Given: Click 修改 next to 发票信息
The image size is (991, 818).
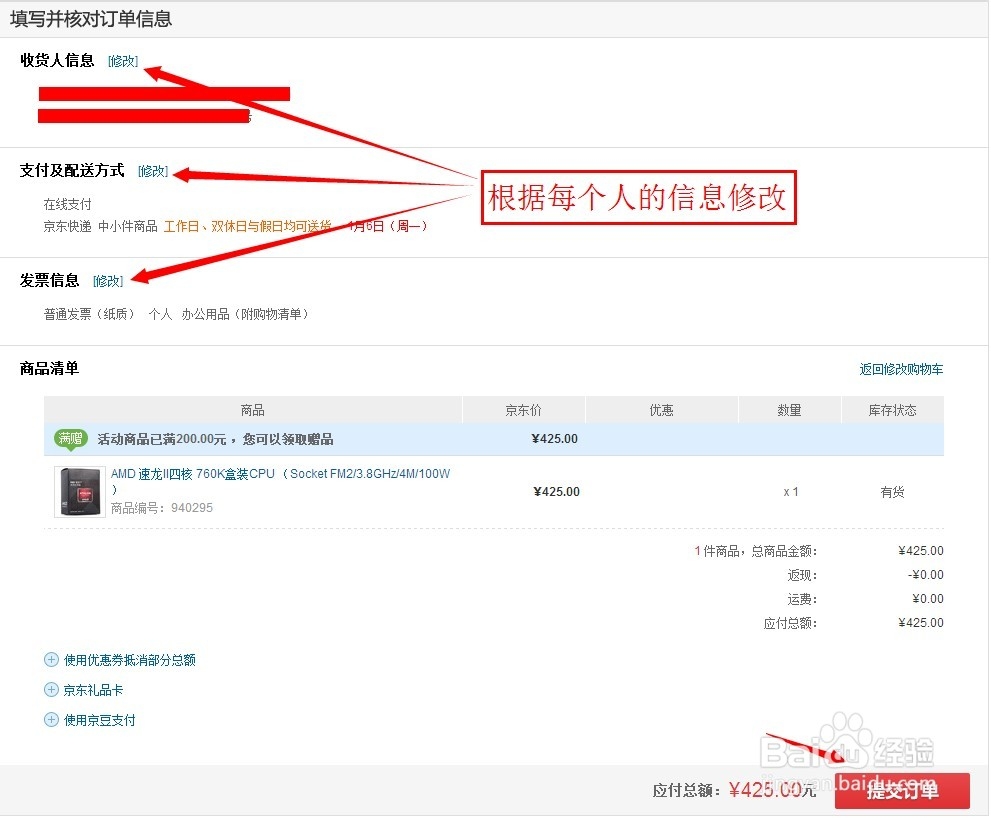Looking at the screenshot, I should click(108, 281).
